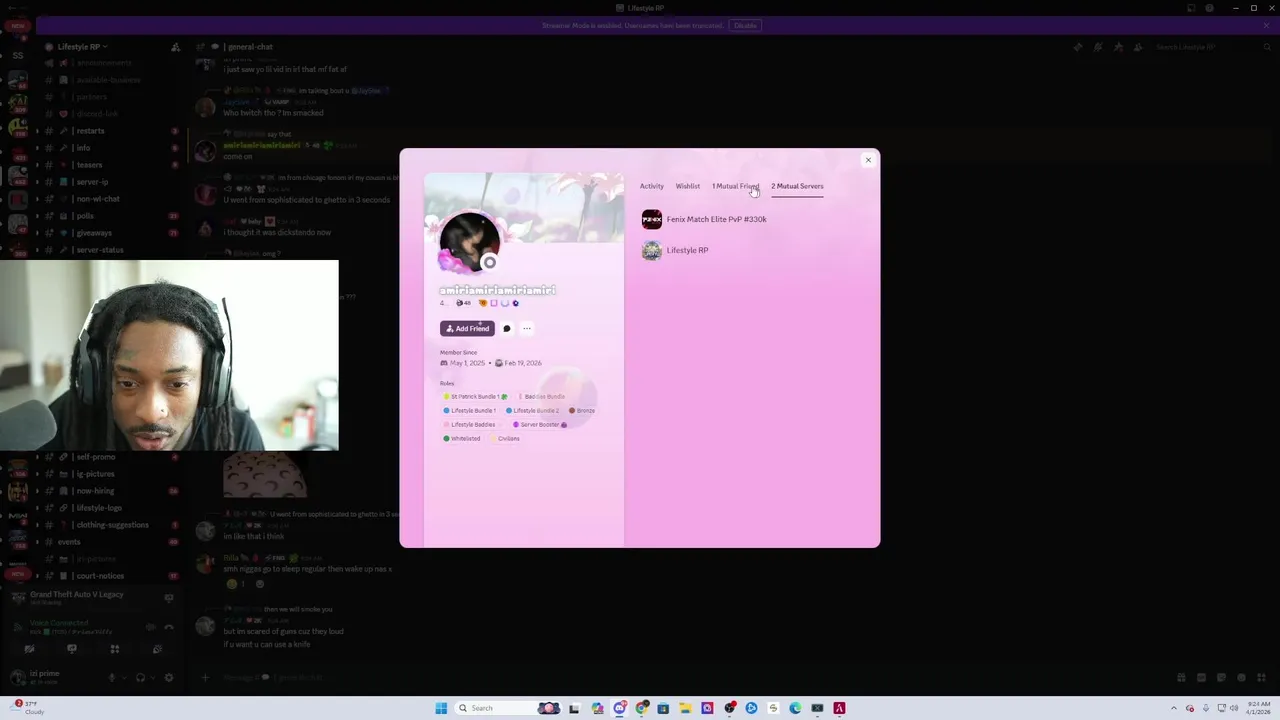Screen dimensions: 1280x720
Task: Select the 2 Mutual Servers tab
Action: [797, 186]
